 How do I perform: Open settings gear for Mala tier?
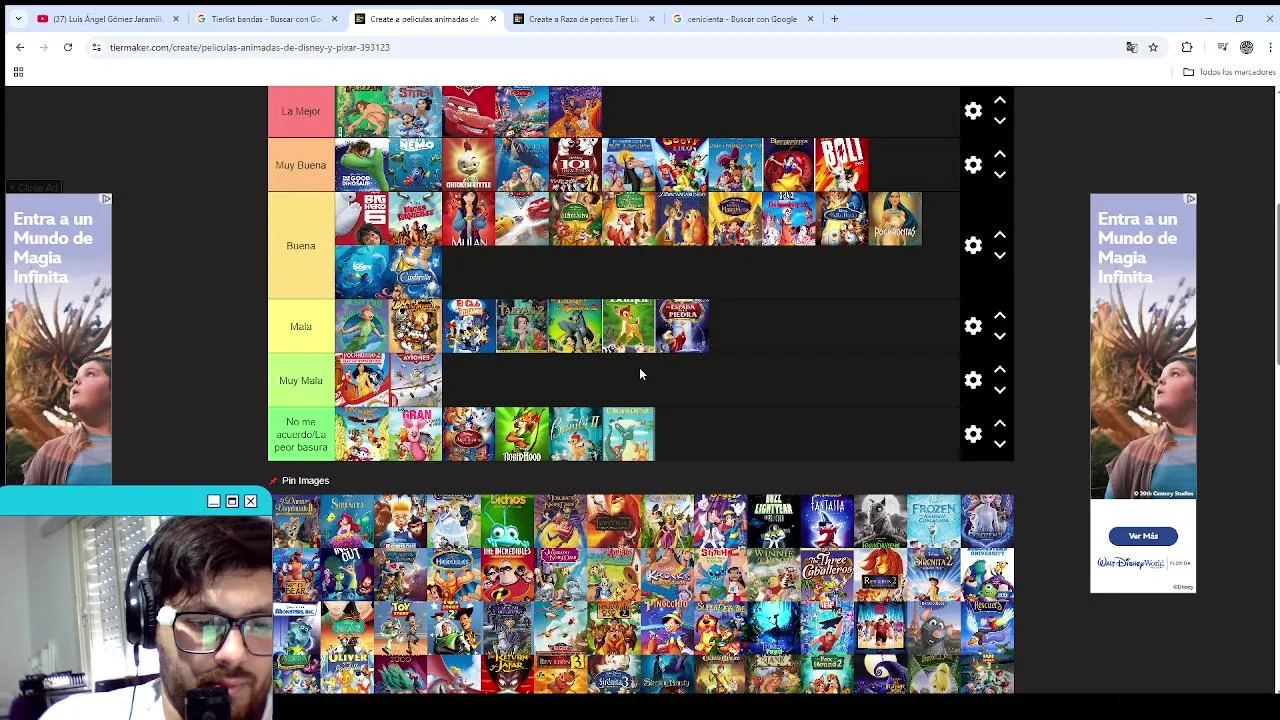tap(973, 327)
